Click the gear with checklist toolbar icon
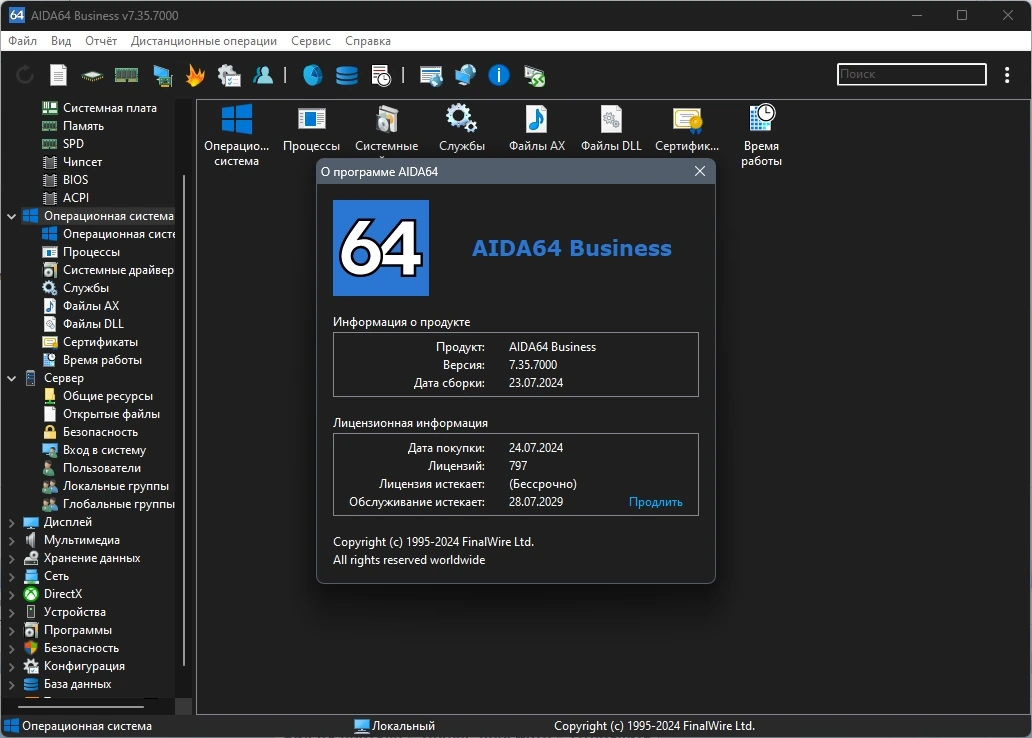The width and height of the screenshot is (1032, 738). 229,76
